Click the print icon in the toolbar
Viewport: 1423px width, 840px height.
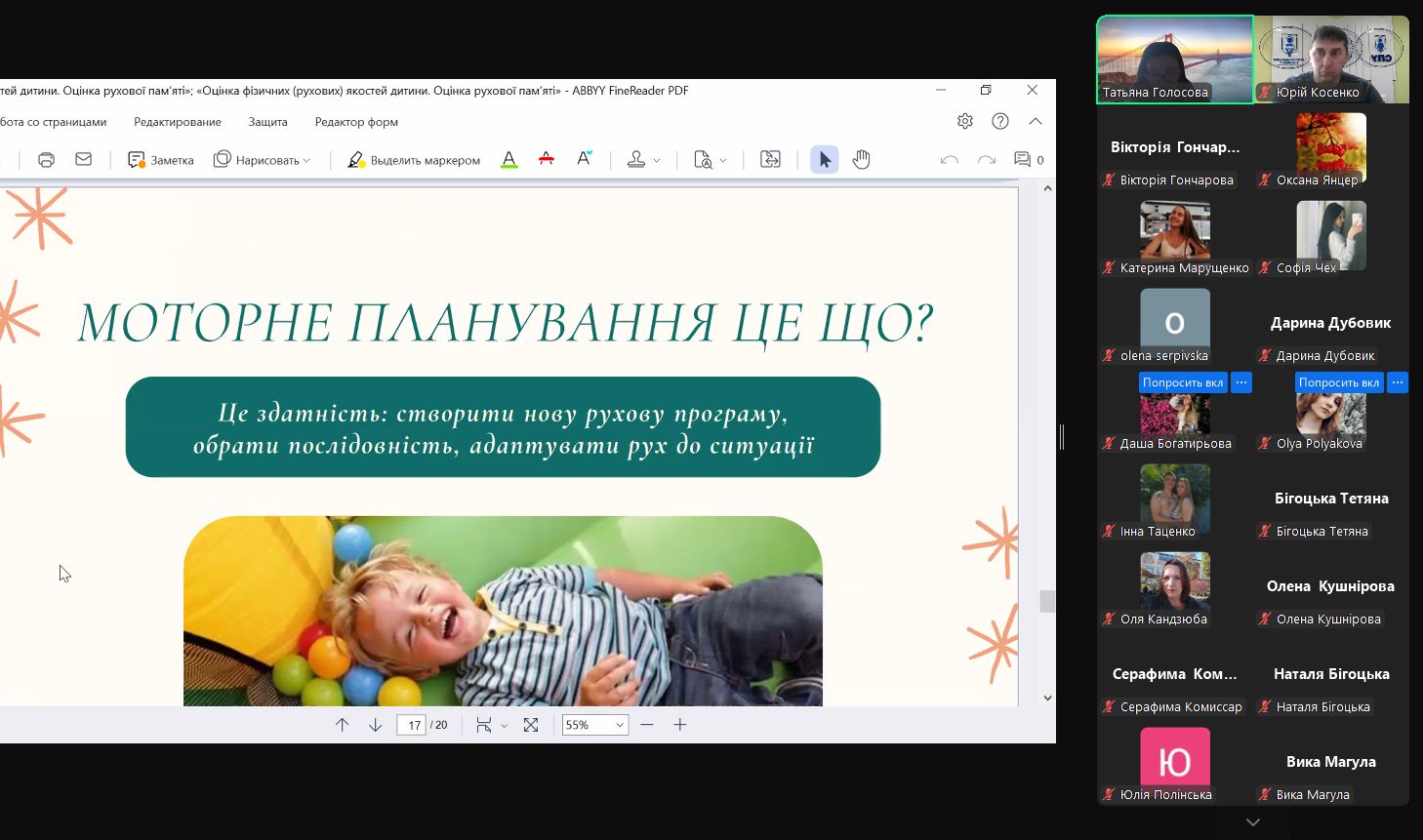click(46, 160)
